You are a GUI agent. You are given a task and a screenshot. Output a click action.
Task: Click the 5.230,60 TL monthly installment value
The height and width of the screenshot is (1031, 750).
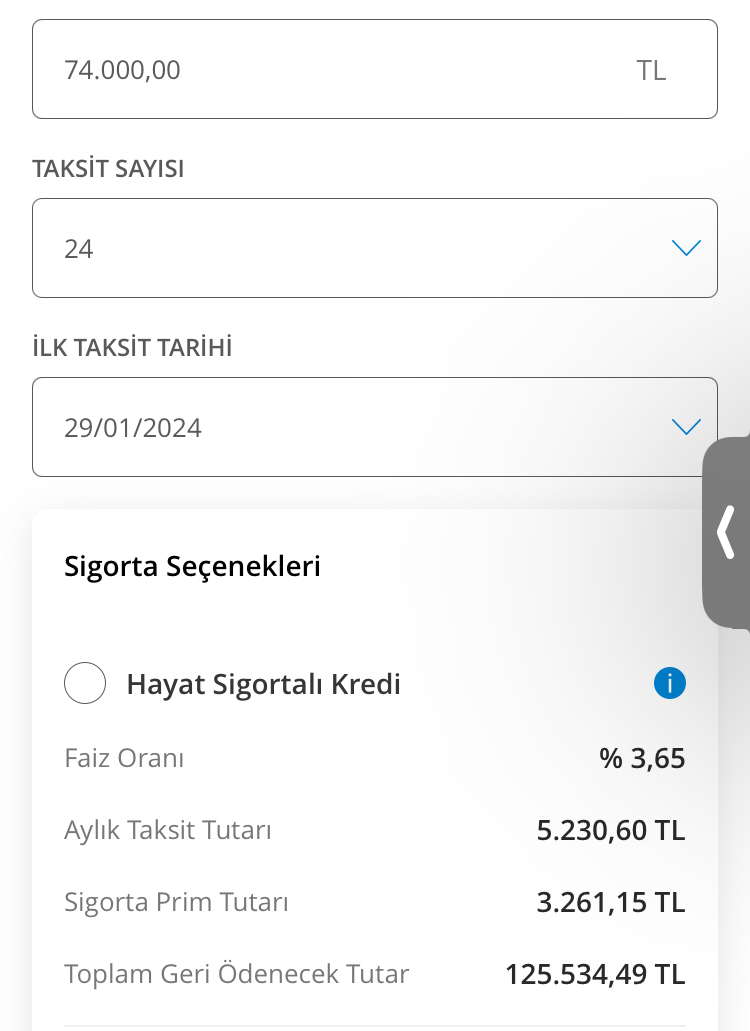coord(611,830)
